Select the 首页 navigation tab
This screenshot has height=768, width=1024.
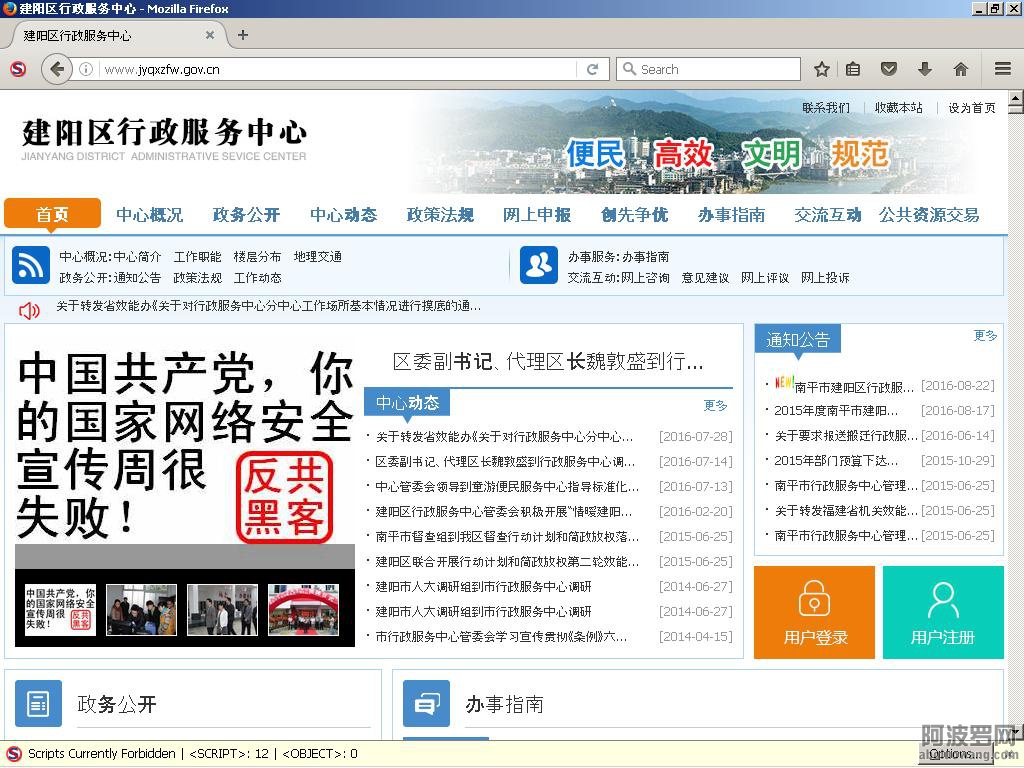click(52, 214)
